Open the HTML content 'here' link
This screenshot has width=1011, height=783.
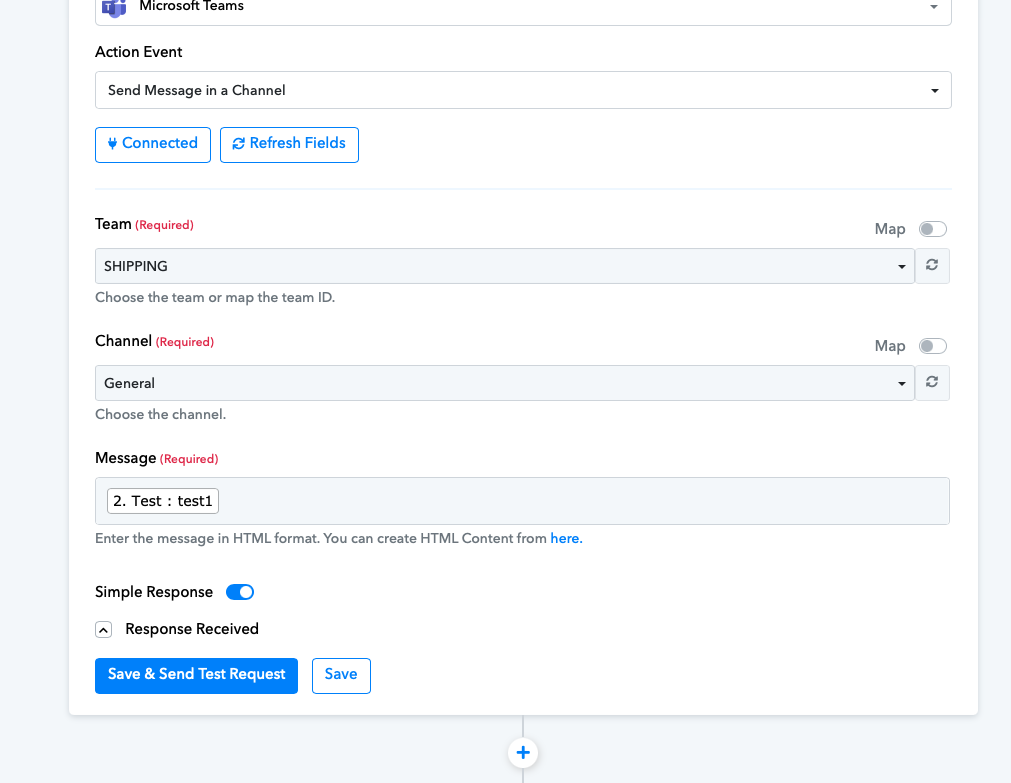(566, 539)
